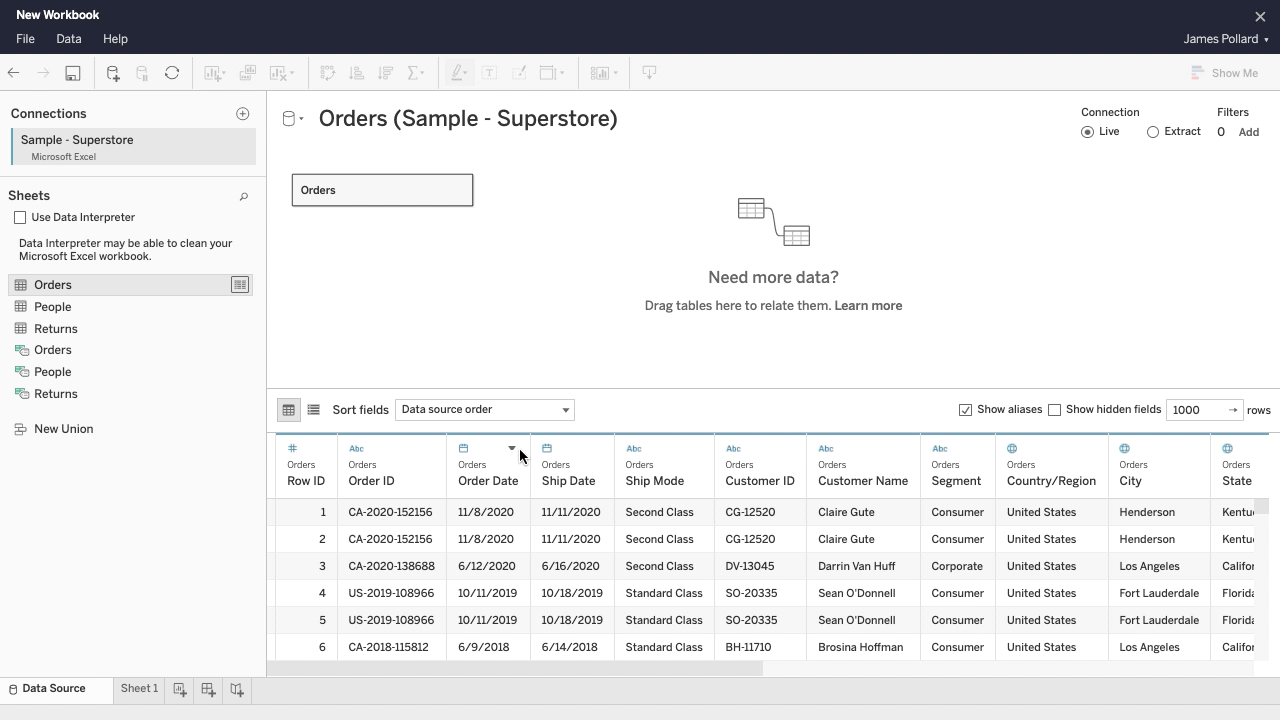Open the Data menu
Viewport: 1280px width, 720px height.
69,39
